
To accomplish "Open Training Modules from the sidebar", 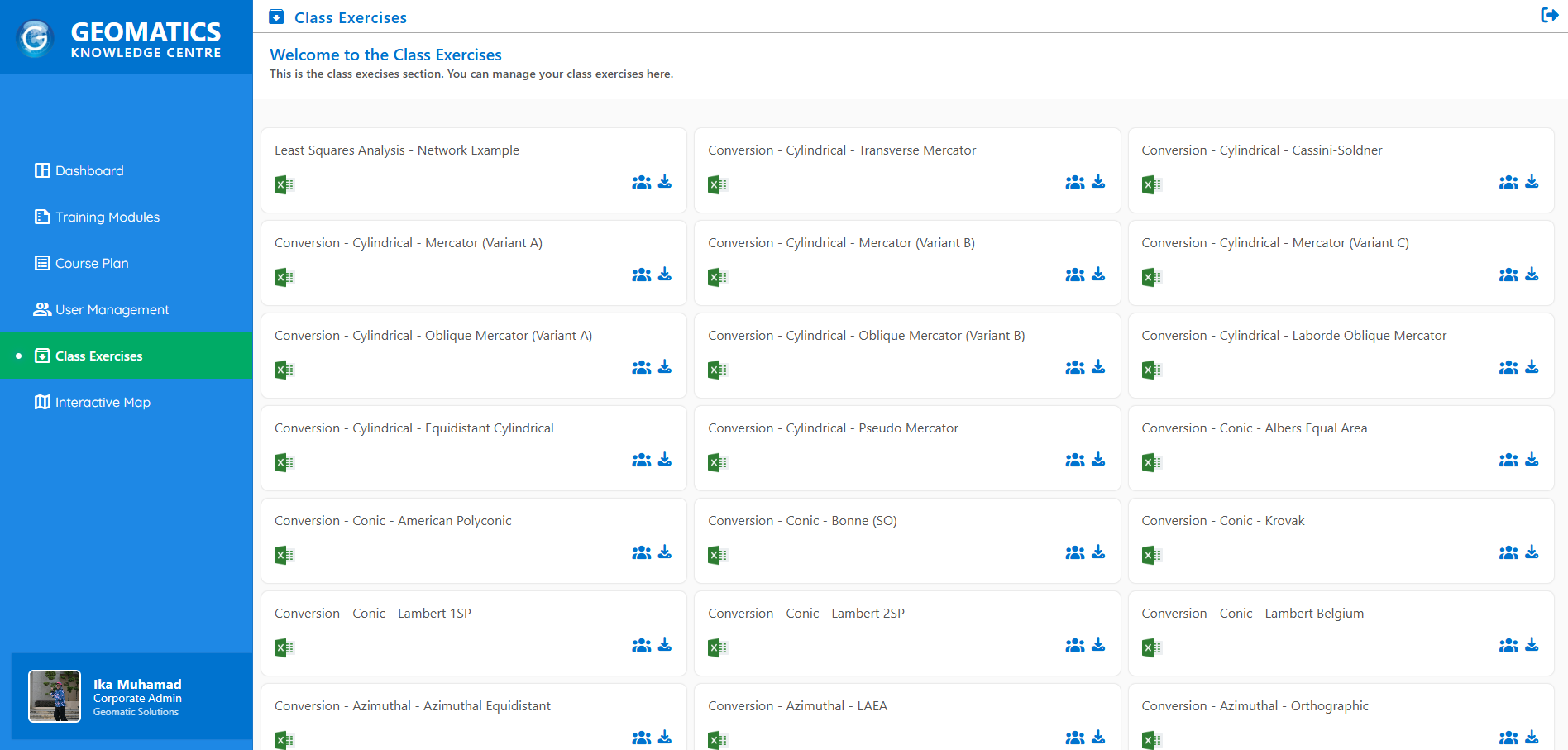I will click(x=107, y=217).
